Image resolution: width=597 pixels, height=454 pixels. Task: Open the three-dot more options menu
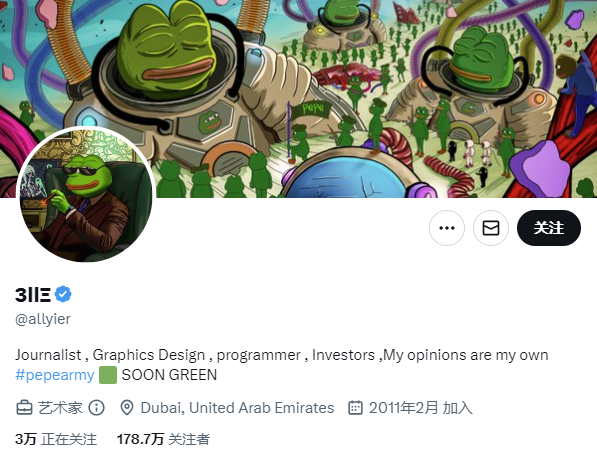(x=447, y=228)
